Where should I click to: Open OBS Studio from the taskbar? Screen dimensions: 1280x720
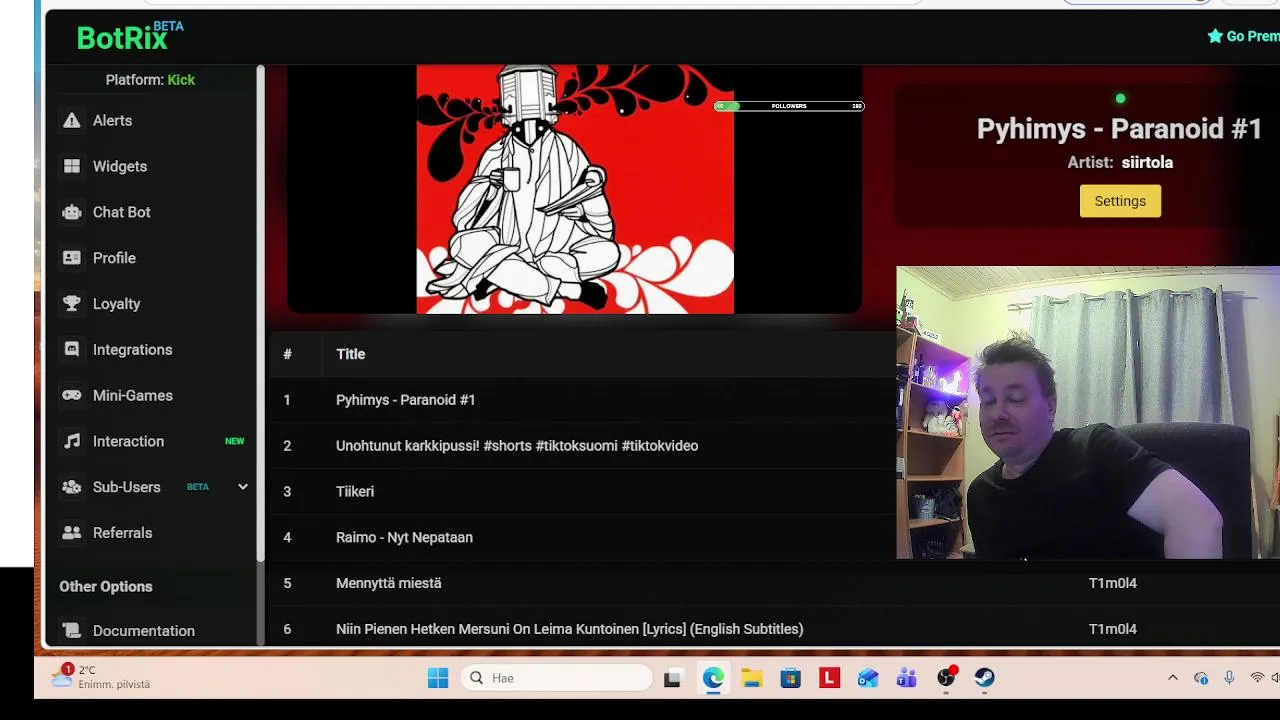click(x=946, y=678)
